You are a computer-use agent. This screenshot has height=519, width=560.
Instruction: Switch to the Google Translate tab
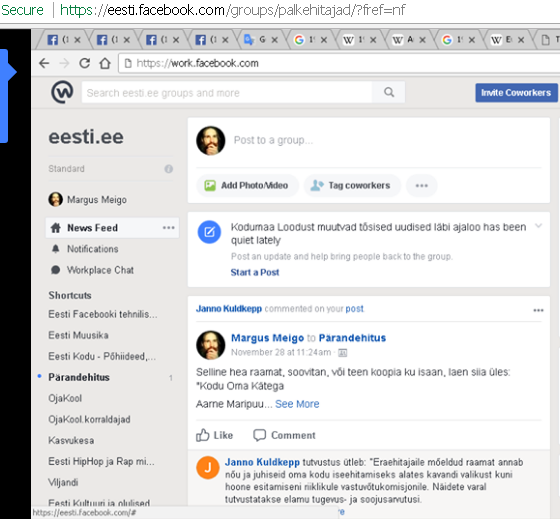tap(260, 39)
